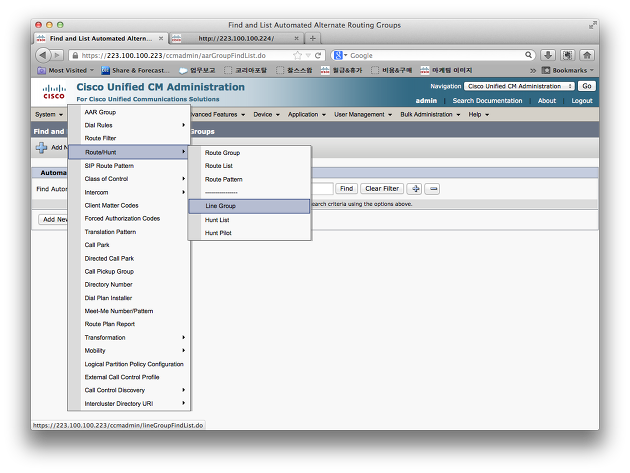Image resolution: width=630 pixels, height=473 pixels.
Task: Click the minus remove-criteria button
Action: coord(432,188)
